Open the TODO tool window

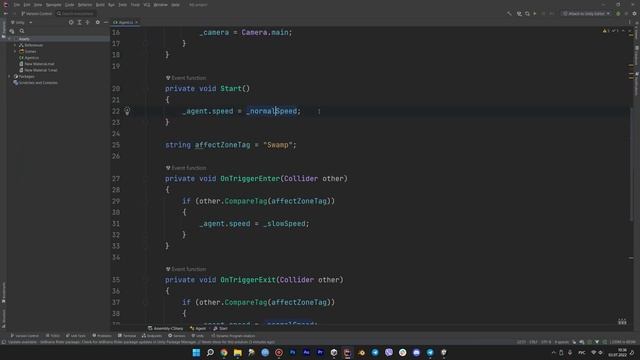pyautogui.click(x=53, y=336)
